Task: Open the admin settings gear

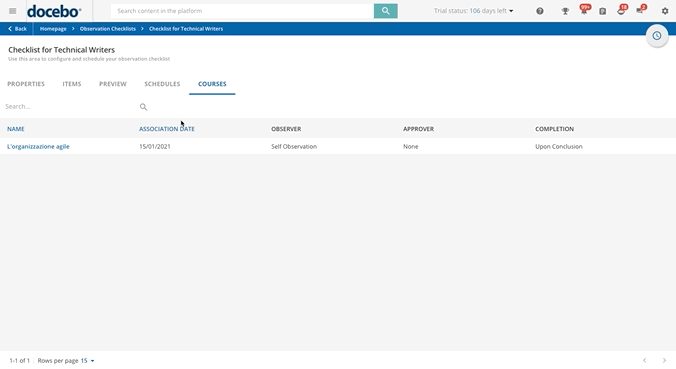Action: click(x=665, y=11)
